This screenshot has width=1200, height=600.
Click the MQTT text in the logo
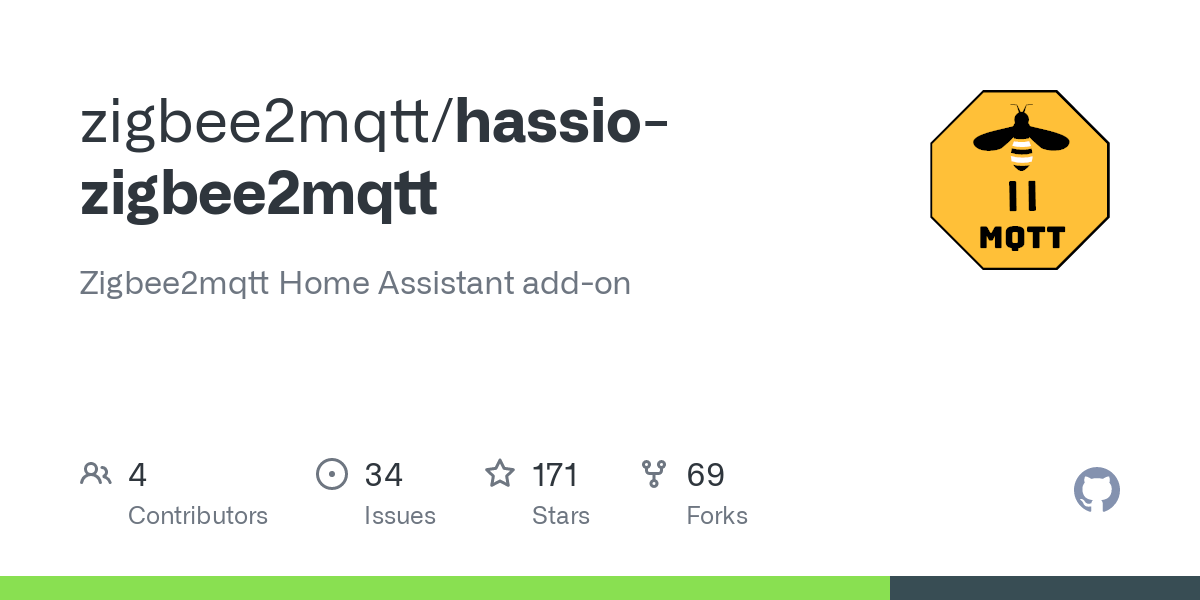click(1021, 238)
